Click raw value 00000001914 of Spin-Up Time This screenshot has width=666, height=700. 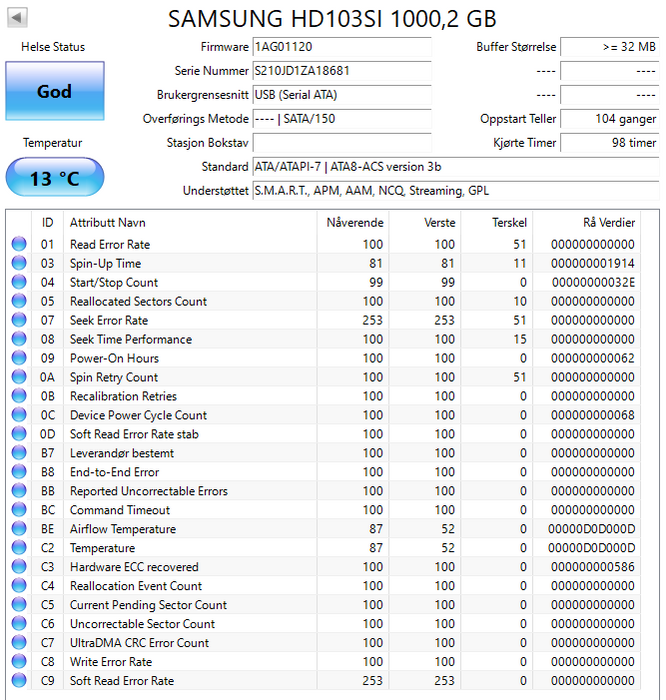coord(593,263)
